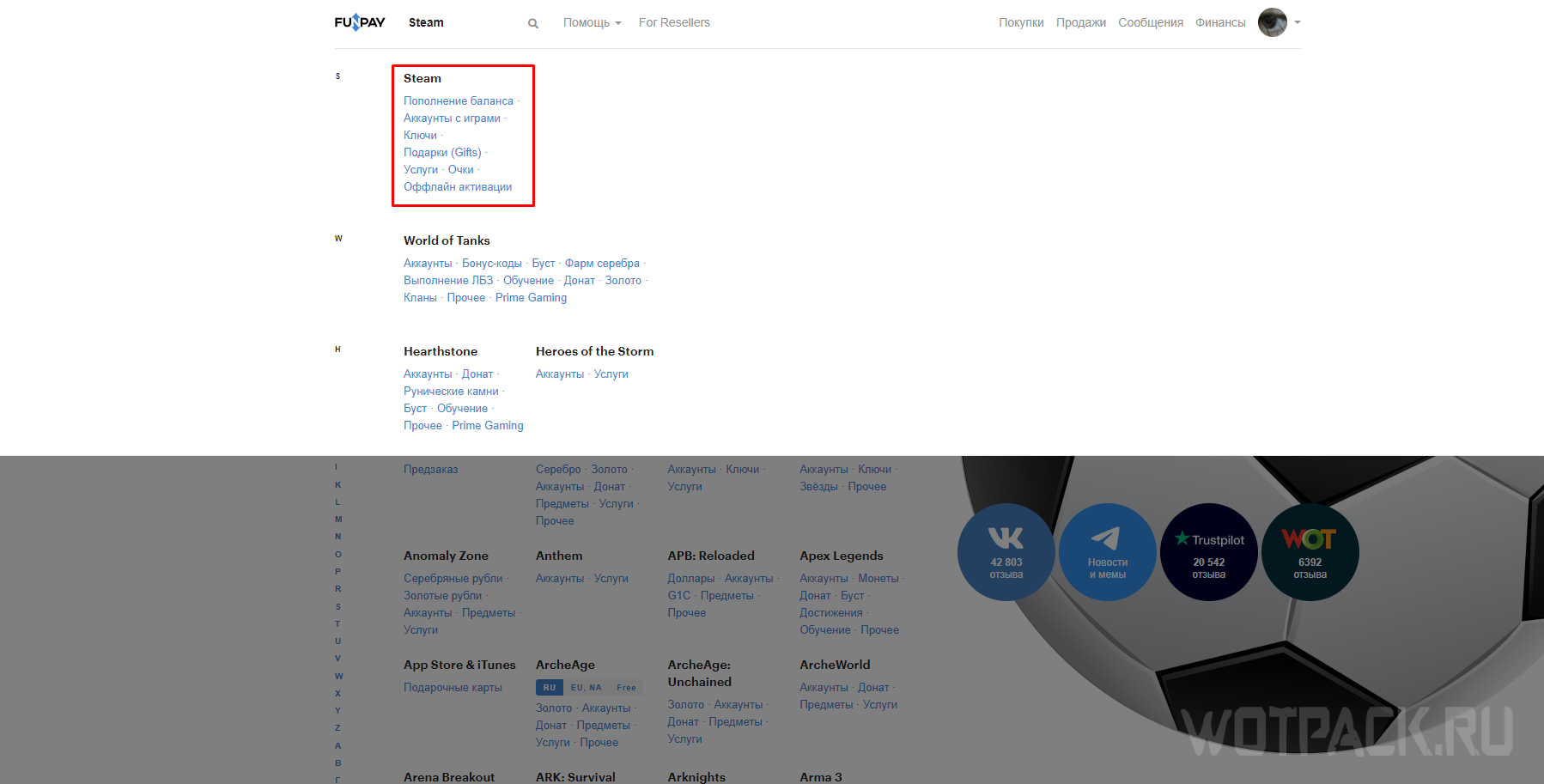Click the FunPay logo
This screenshot has height=784, width=1544.
(x=359, y=22)
